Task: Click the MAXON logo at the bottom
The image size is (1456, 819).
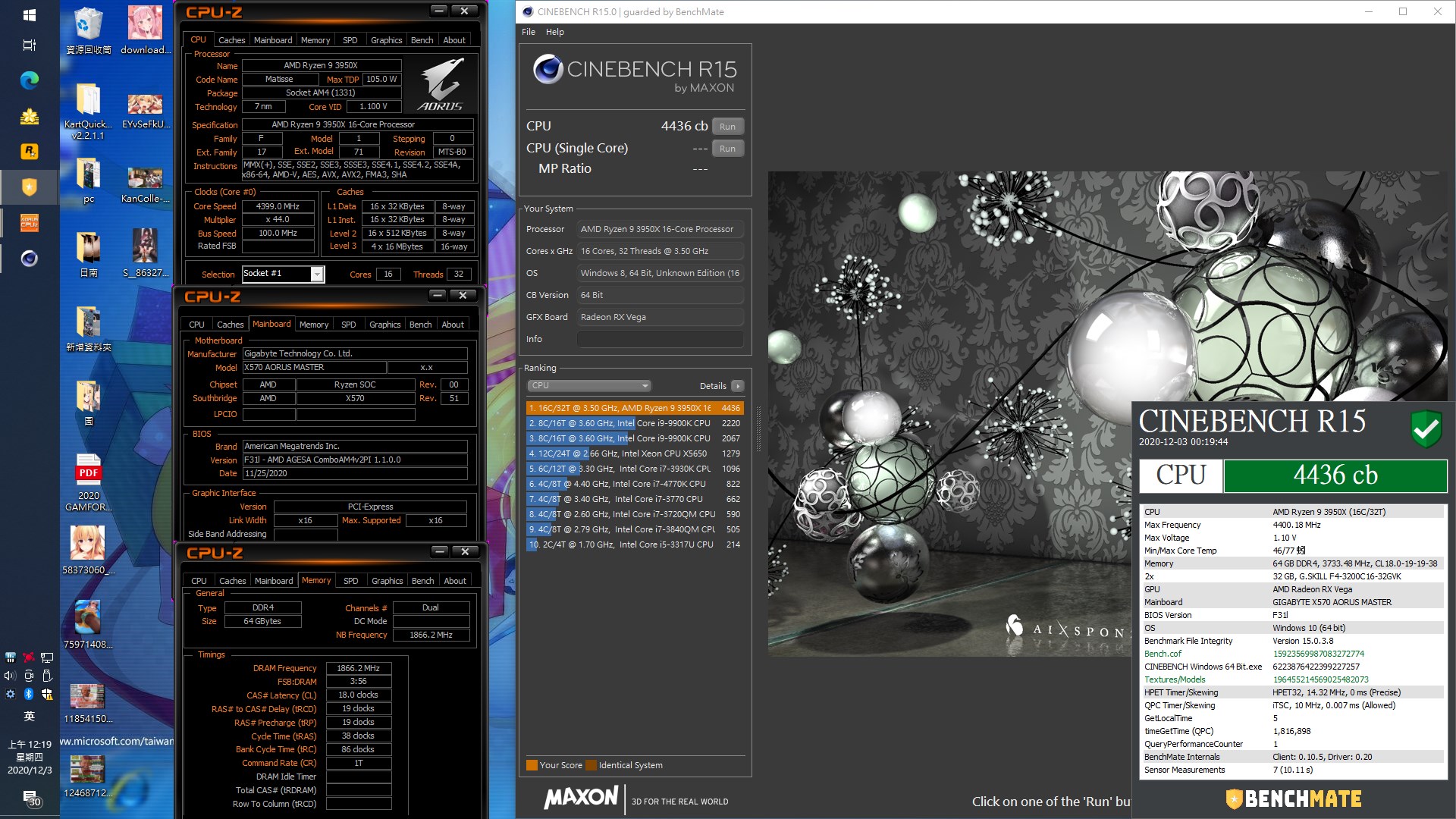Action: (581, 798)
